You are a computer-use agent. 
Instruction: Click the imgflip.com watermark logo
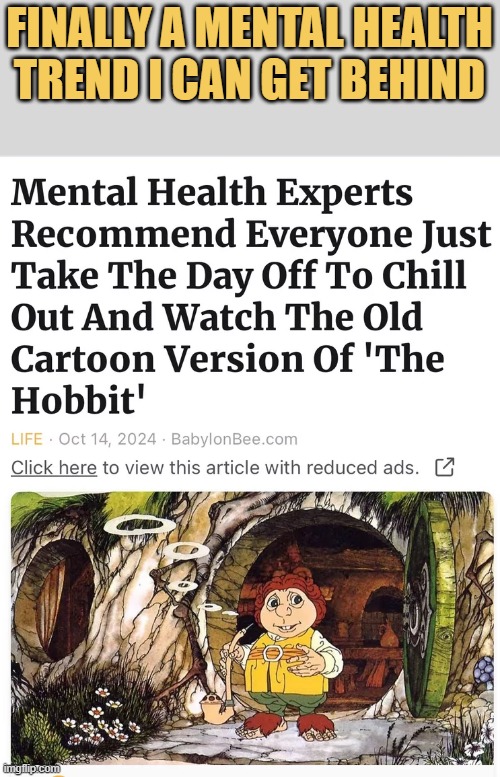31,768
